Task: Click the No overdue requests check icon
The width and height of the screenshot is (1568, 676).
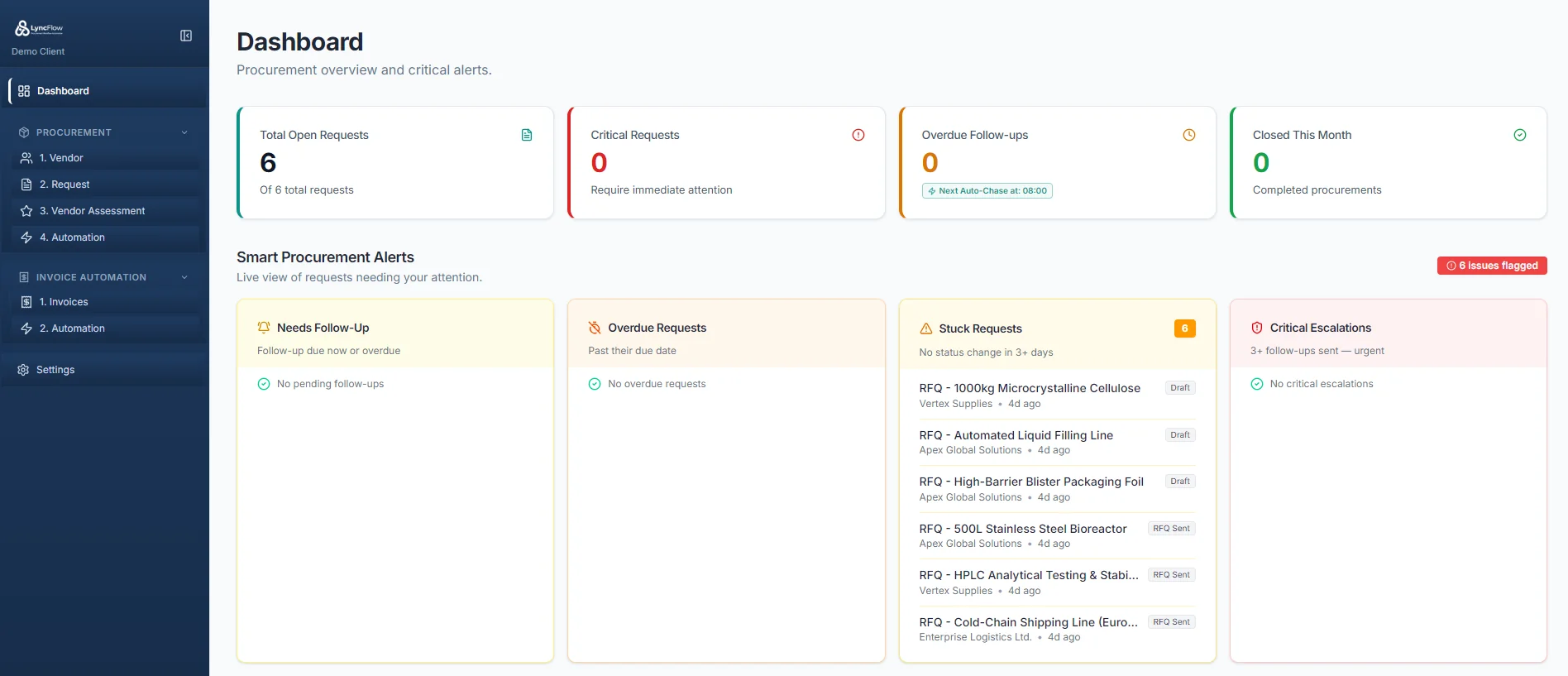Action: pos(595,384)
